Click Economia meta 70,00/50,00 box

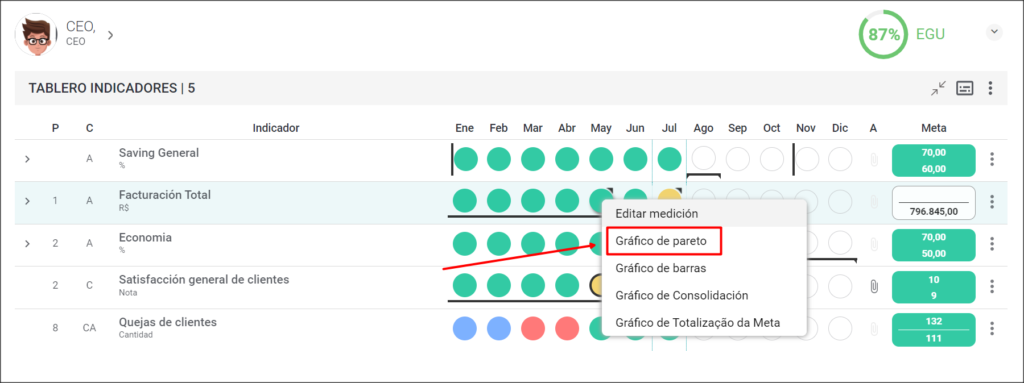tap(933, 245)
